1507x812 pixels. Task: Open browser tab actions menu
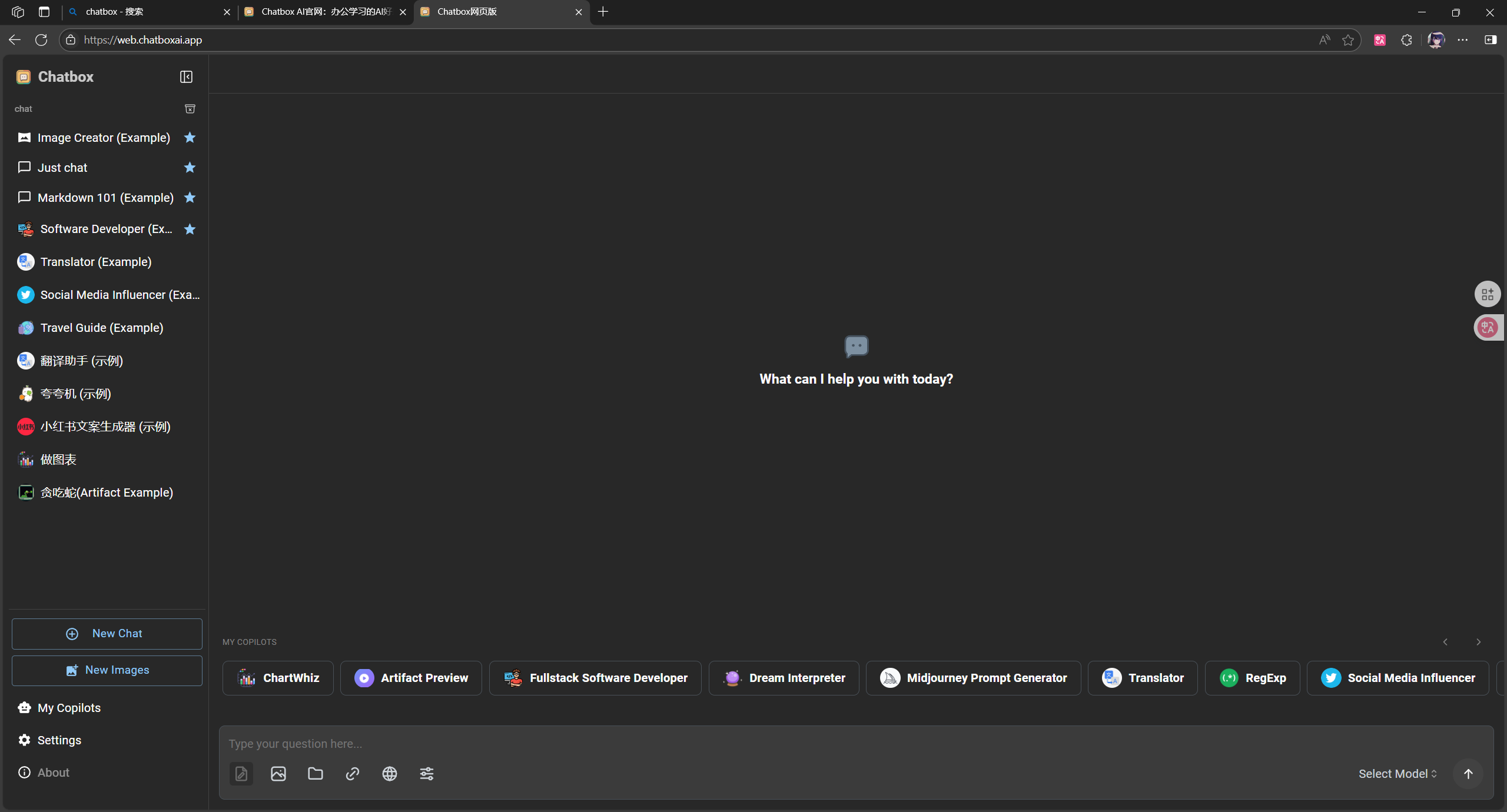coord(44,12)
